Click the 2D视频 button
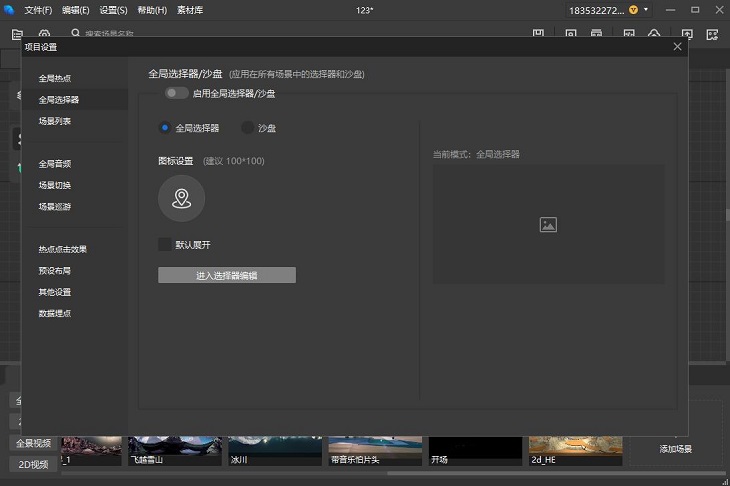The height and width of the screenshot is (486, 730). coord(34,463)
